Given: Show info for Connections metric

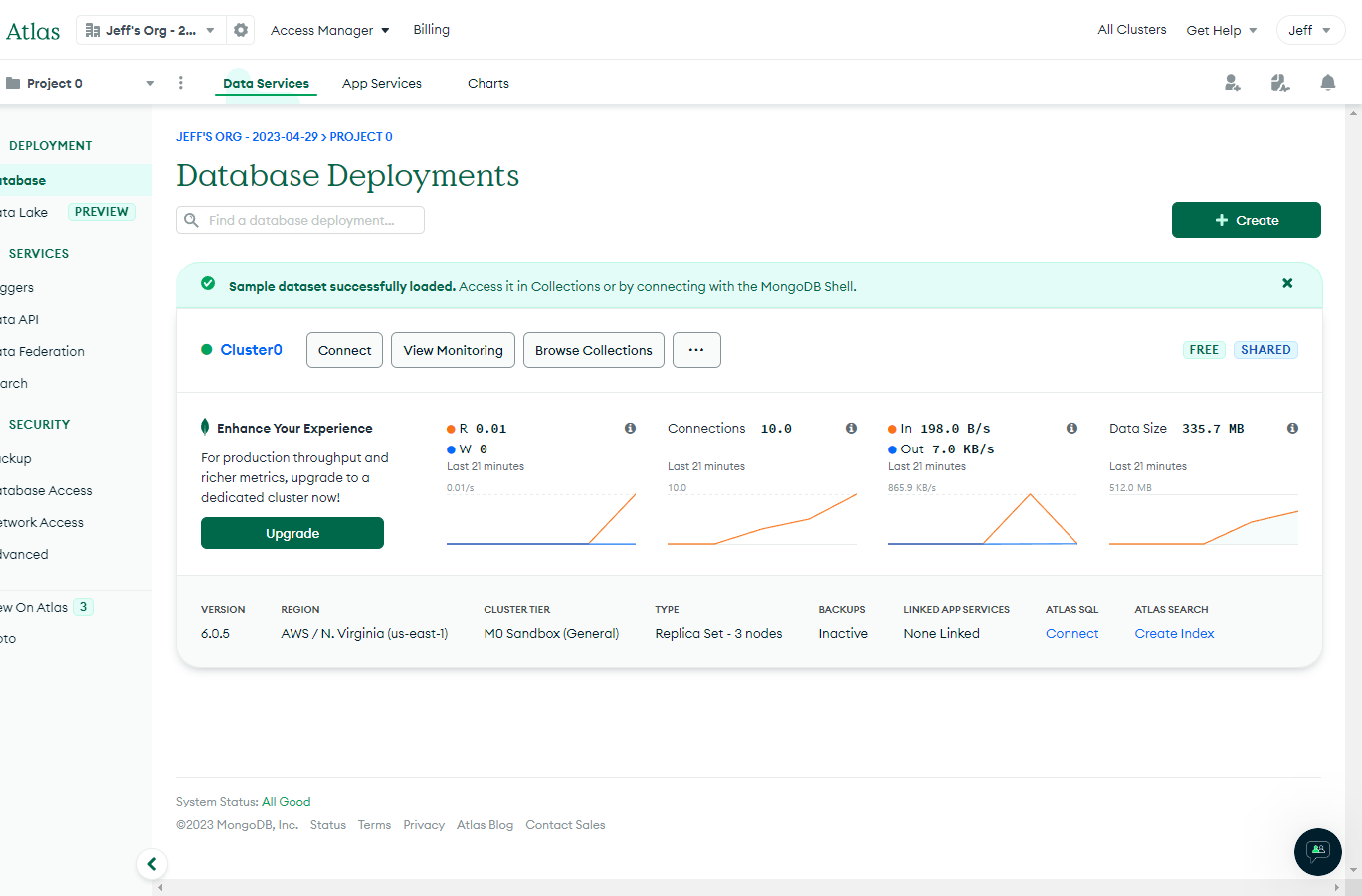Looking at the screenshot, I should pos(851,428).
